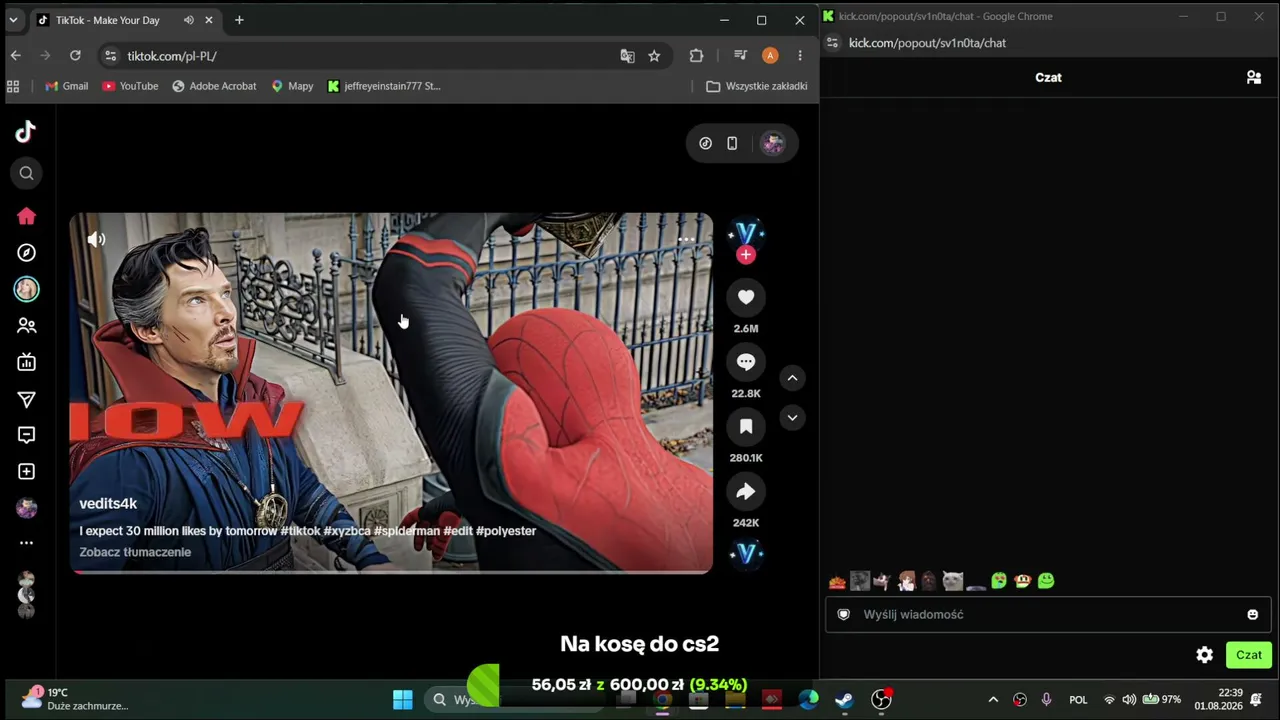
Task: Open a new Chrome tab
Action: coord(239,20)
